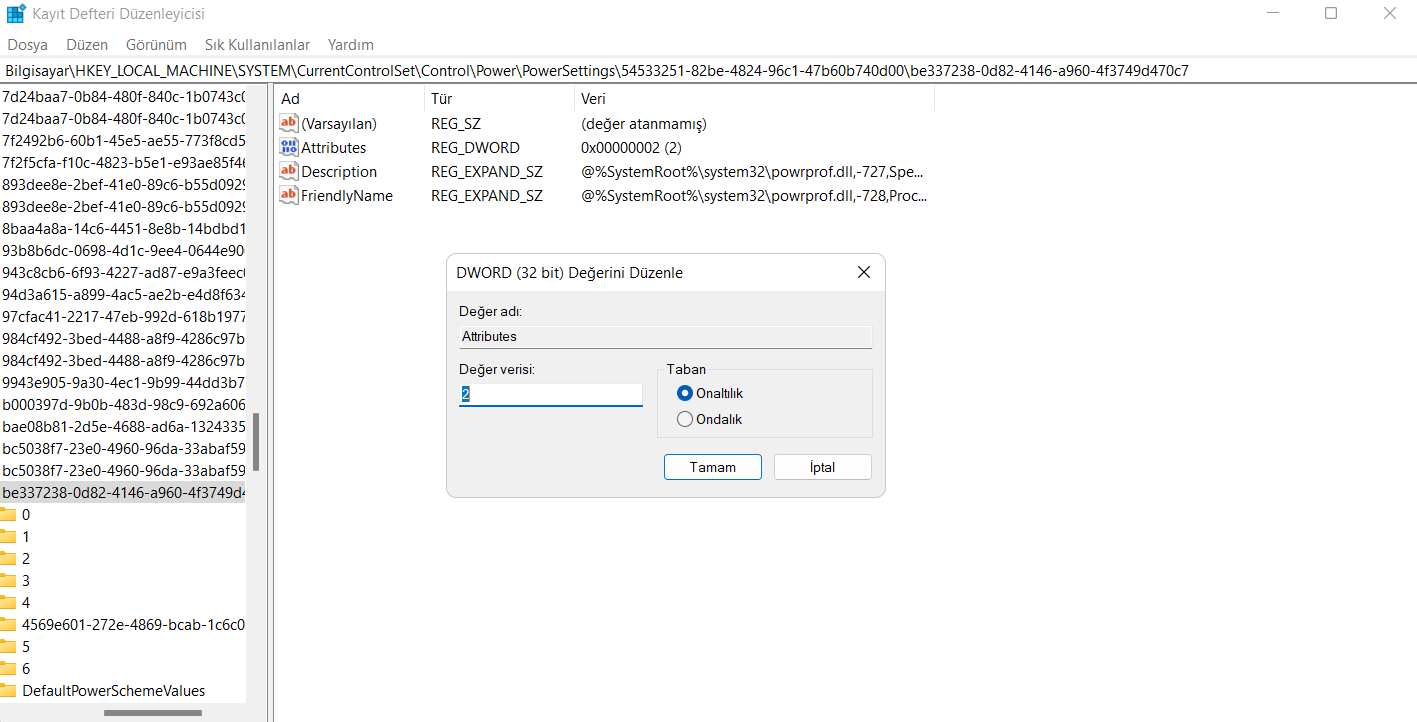
Task: Click the REG_DWORD type cell
Action: (x=475, y=148)
